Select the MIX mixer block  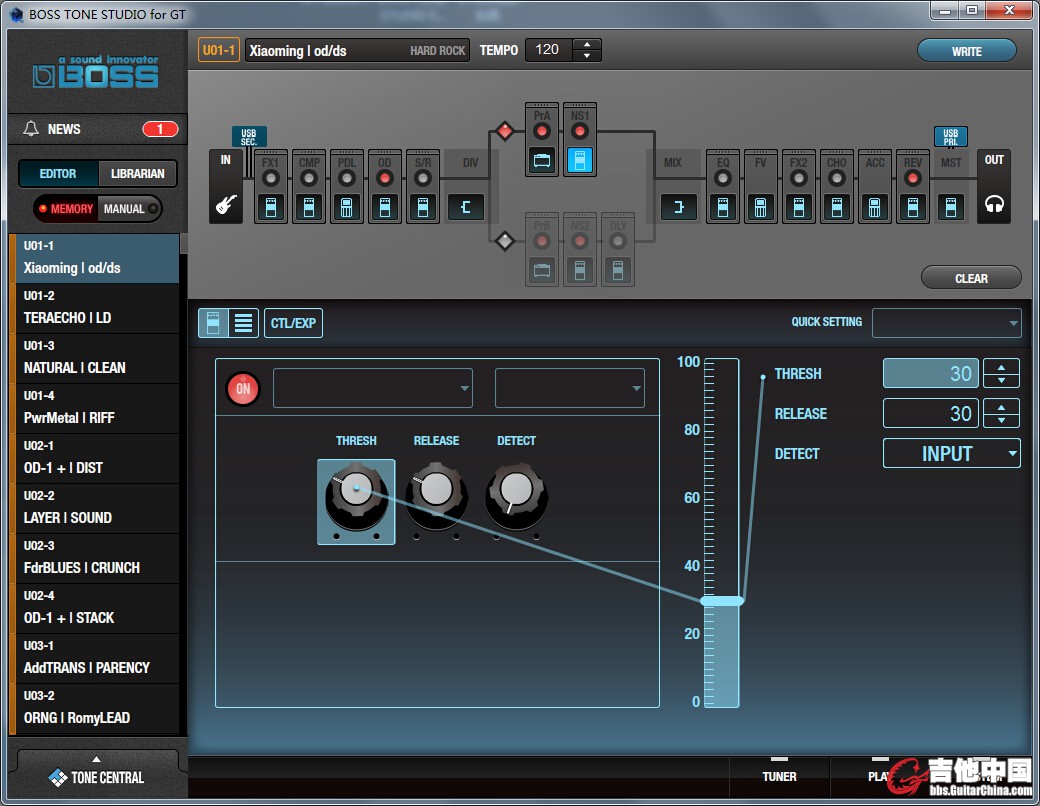click(679, 208)
